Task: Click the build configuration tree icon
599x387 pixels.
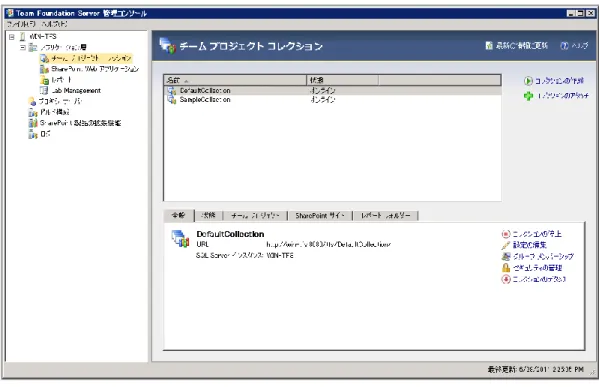Action: pos(33,112)
